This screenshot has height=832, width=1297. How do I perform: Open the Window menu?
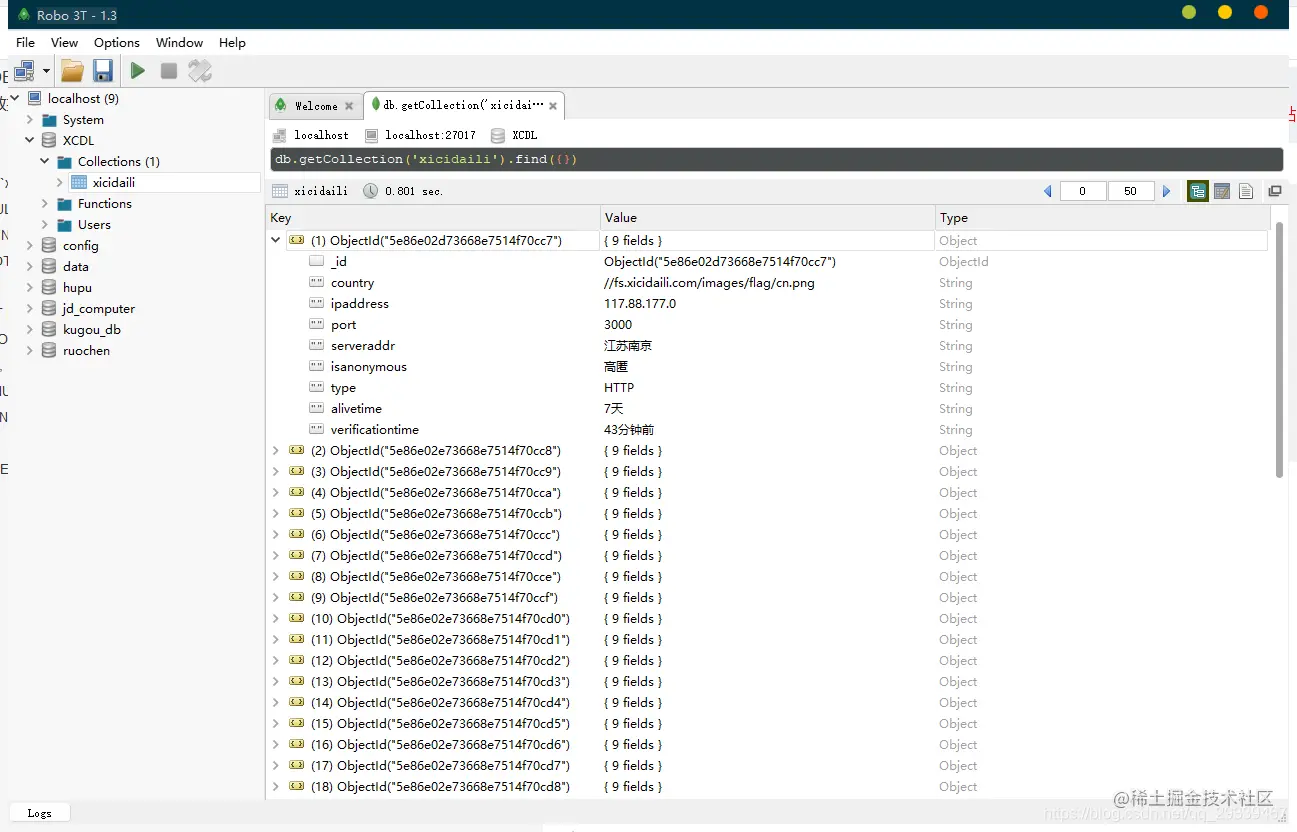click(179, 42)
